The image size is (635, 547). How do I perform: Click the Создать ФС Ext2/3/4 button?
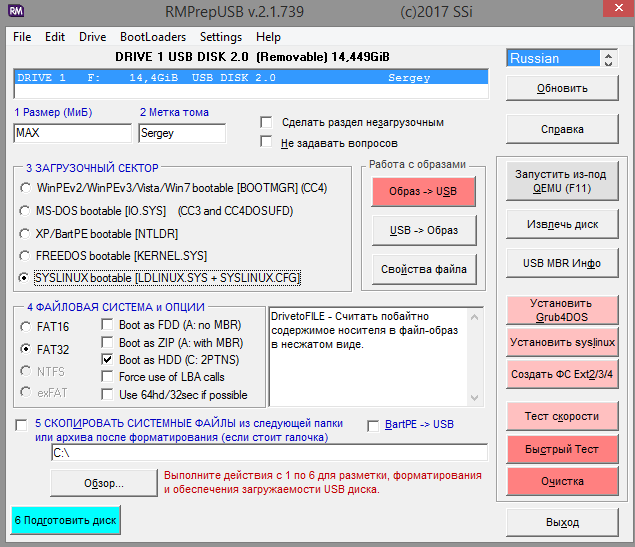(562, 374)
